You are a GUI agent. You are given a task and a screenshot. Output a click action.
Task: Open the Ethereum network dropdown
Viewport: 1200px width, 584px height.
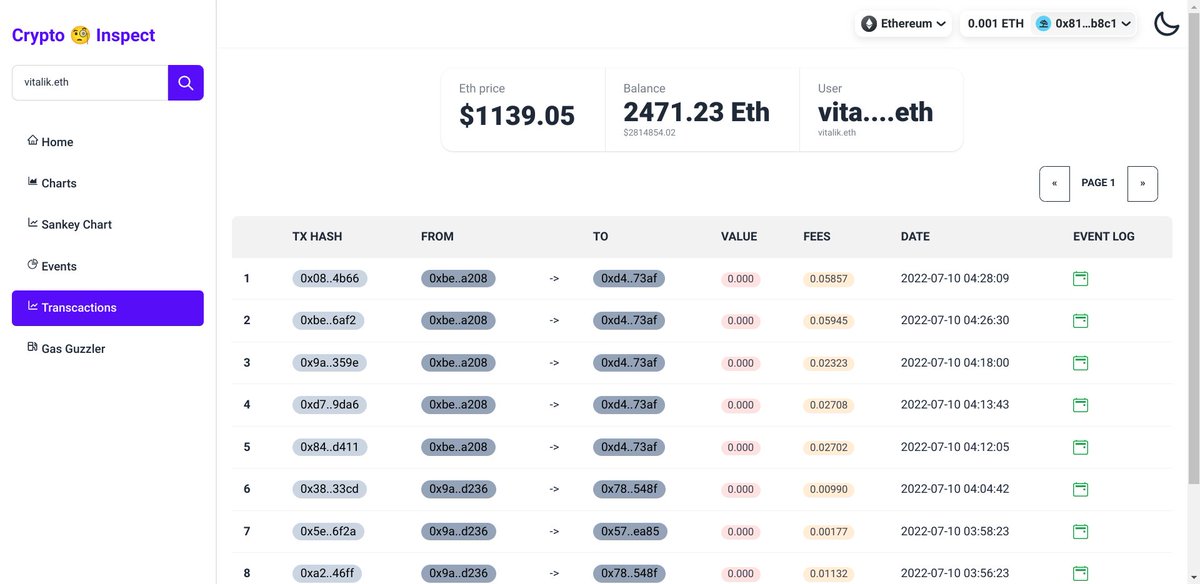[904, 23]
